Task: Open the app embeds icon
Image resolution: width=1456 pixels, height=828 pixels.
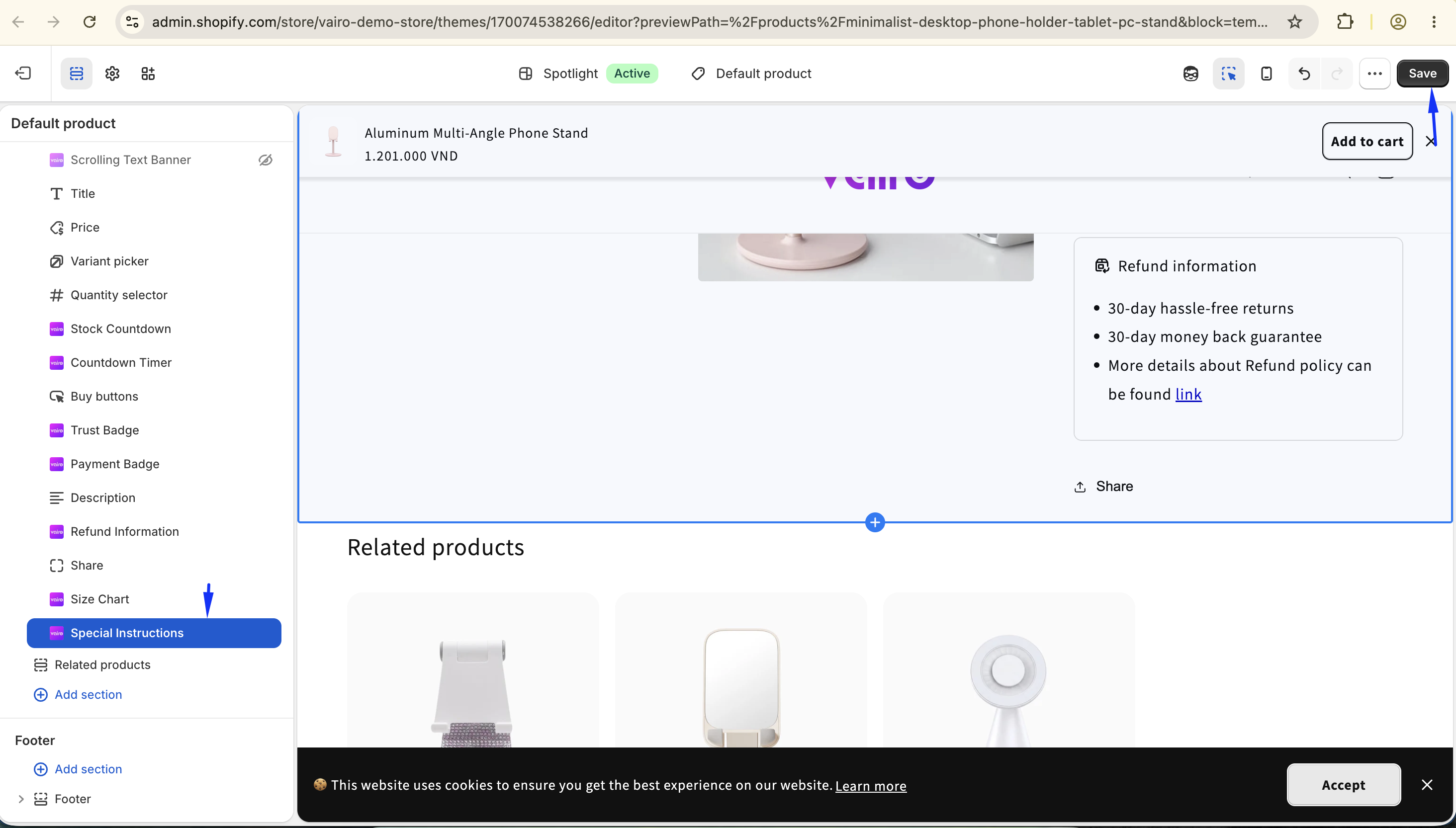Action: [x=148, y=74]
